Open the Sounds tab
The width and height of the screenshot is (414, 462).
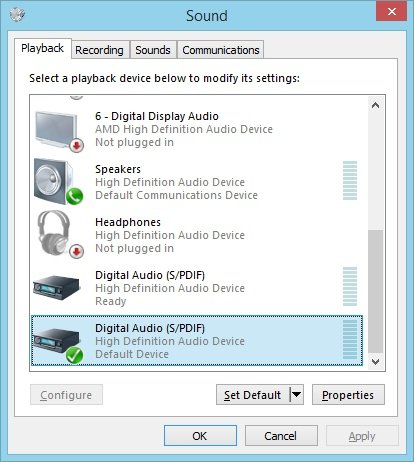click(x=153, y=50)
